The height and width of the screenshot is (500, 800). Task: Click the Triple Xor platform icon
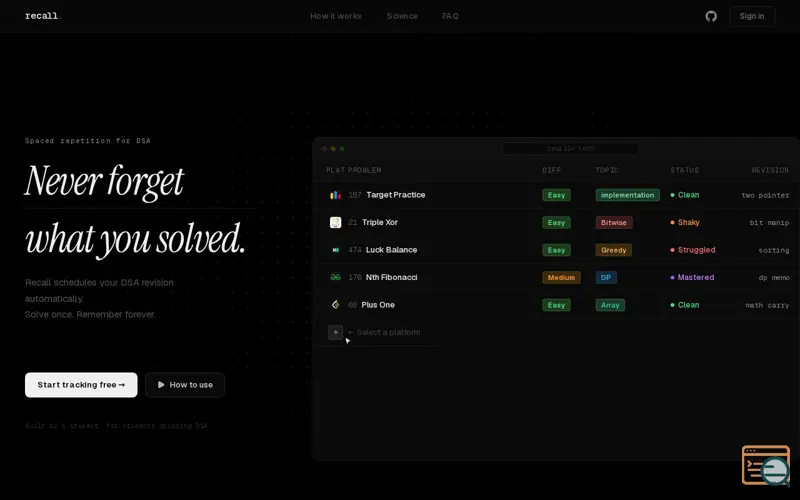click(x=335, y=222)
